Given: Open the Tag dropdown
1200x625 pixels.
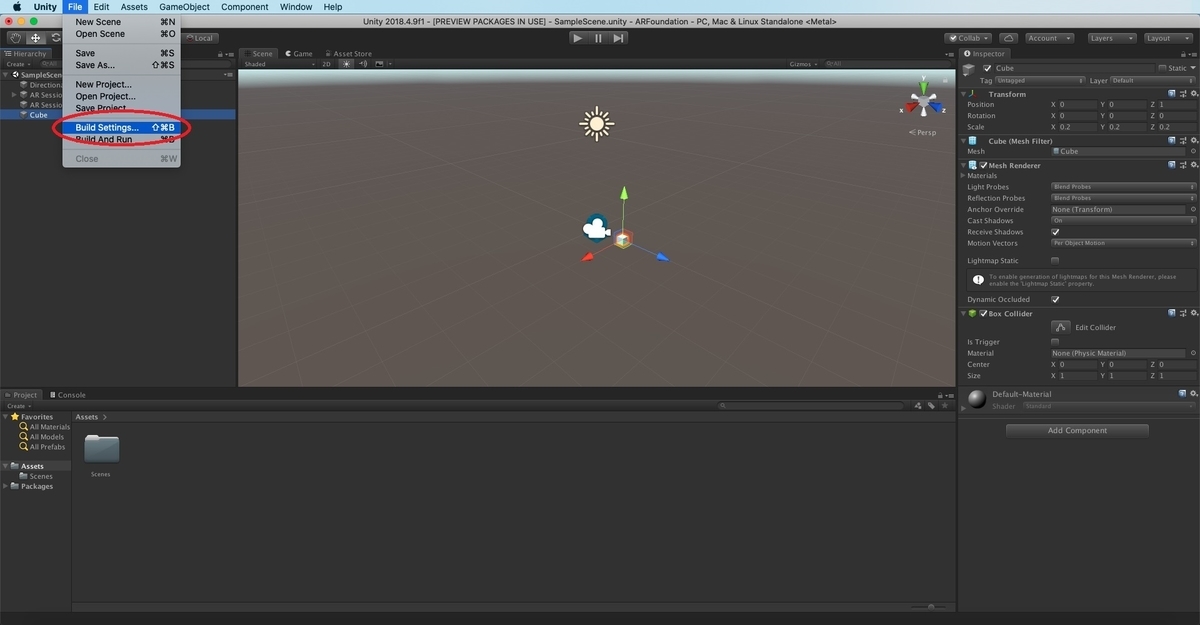Looking at the screenshot, I should click(1041, 80).
